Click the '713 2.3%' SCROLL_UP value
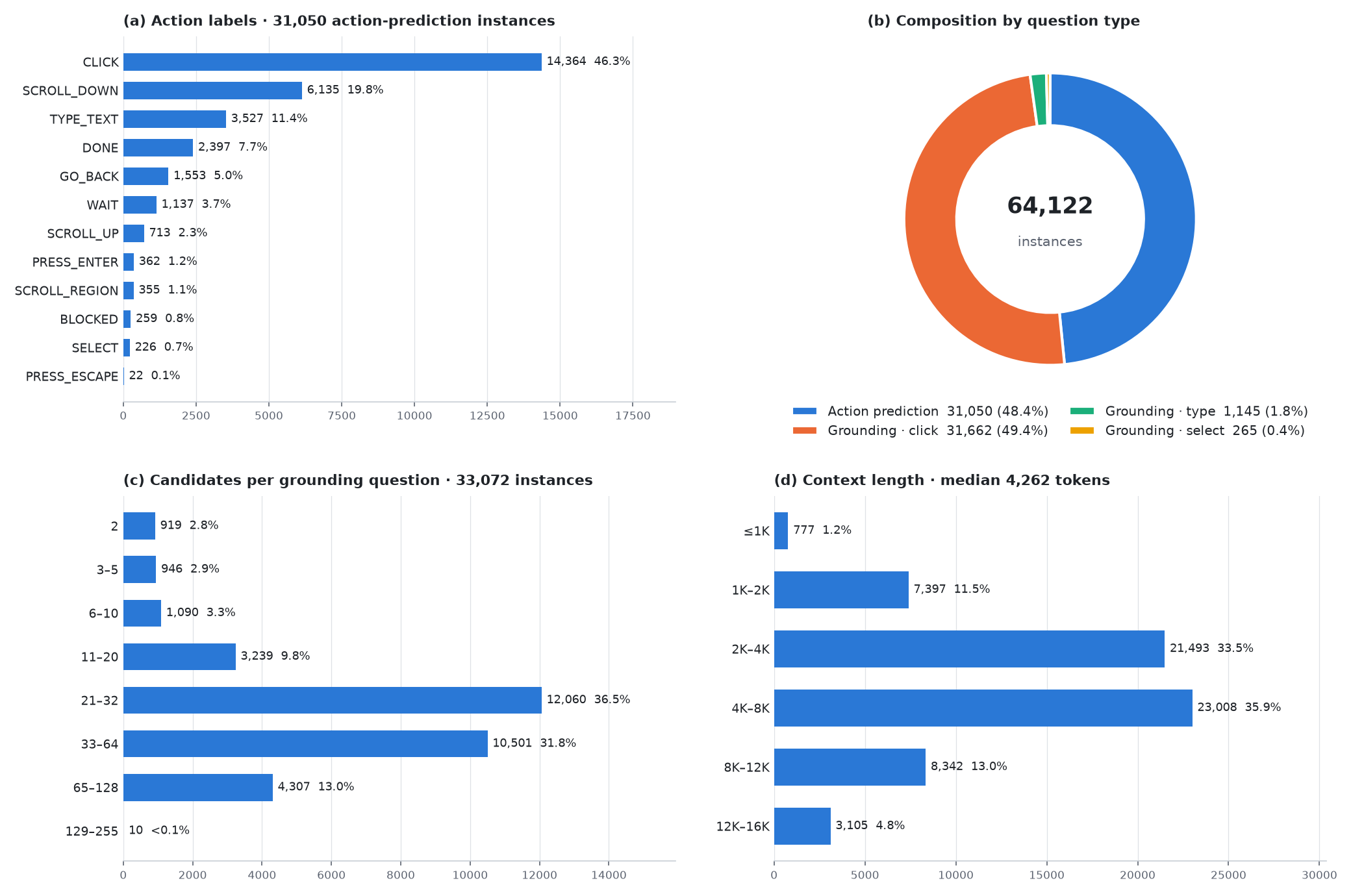Screen dimensions: 1364x896 coord(178,232)
